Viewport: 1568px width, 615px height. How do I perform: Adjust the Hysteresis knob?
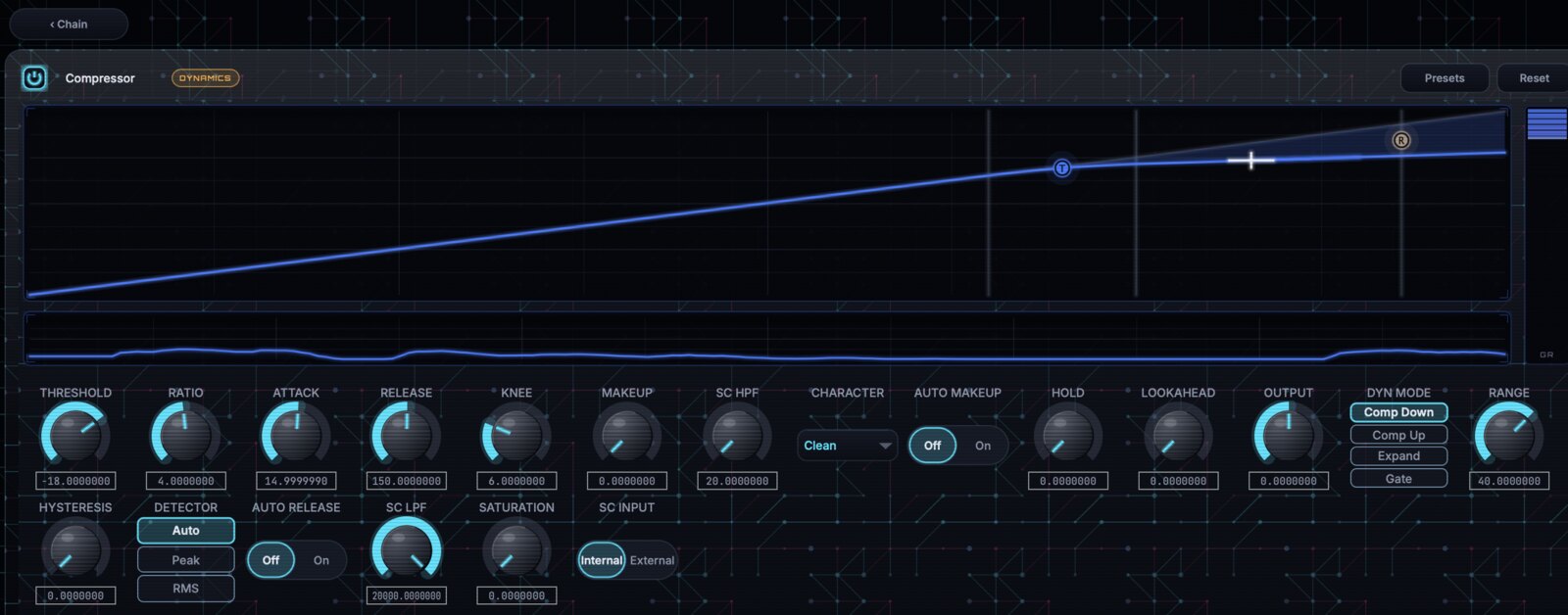pos(75,549)
